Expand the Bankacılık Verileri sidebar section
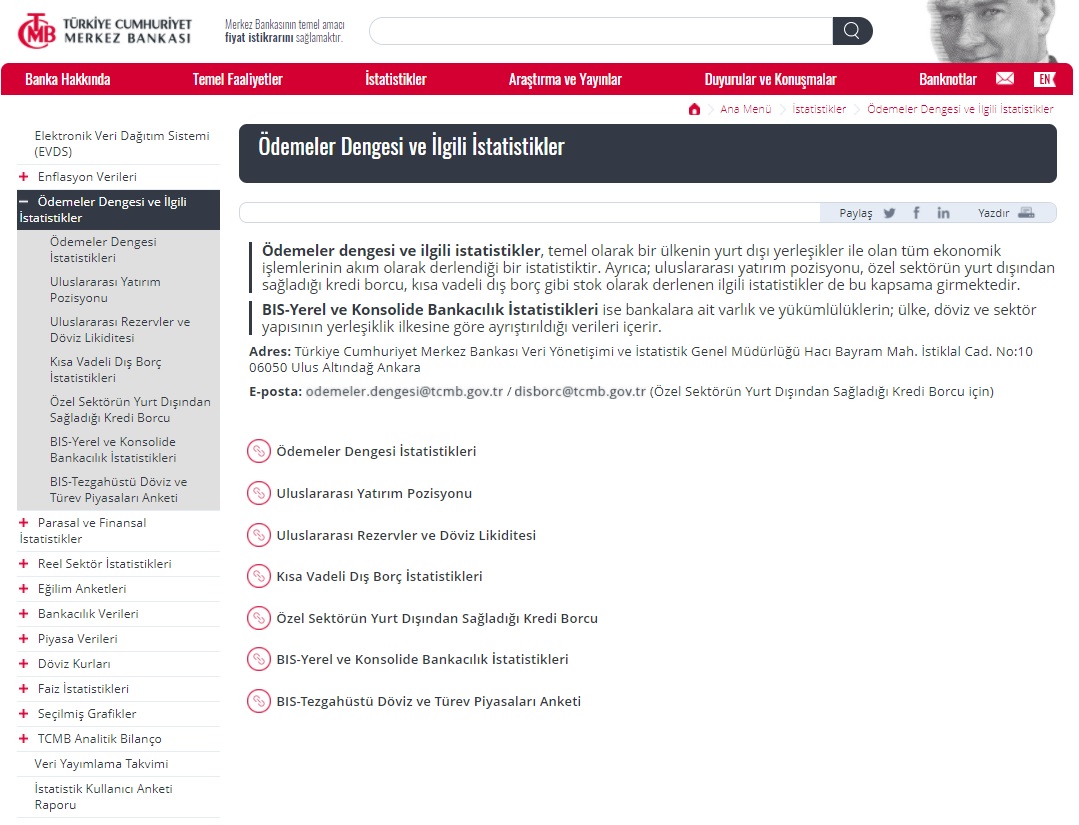1079x825 pixels. click(x=24, y=614)
